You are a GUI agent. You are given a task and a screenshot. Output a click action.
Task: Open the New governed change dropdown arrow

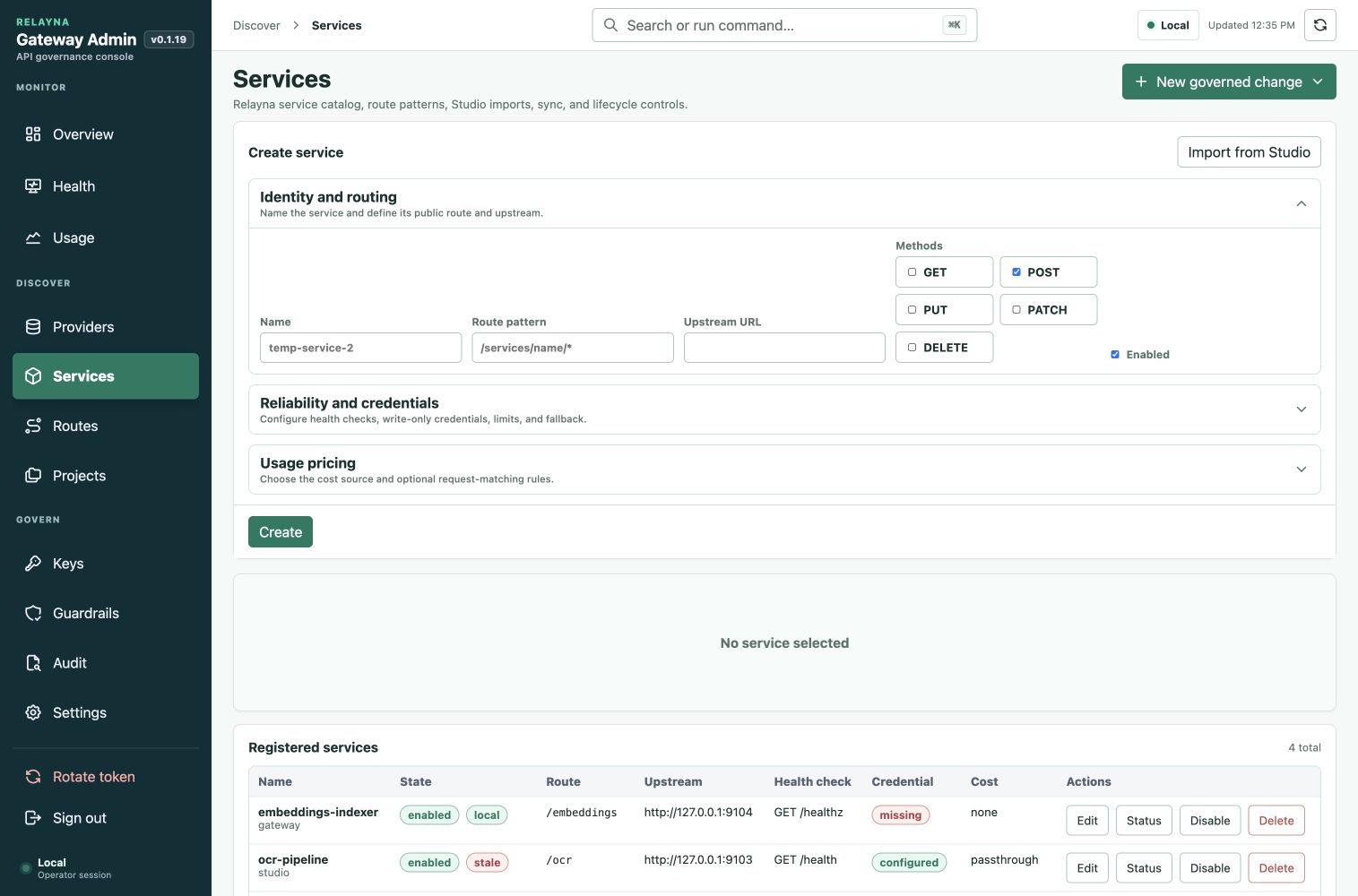point(1318,82)
